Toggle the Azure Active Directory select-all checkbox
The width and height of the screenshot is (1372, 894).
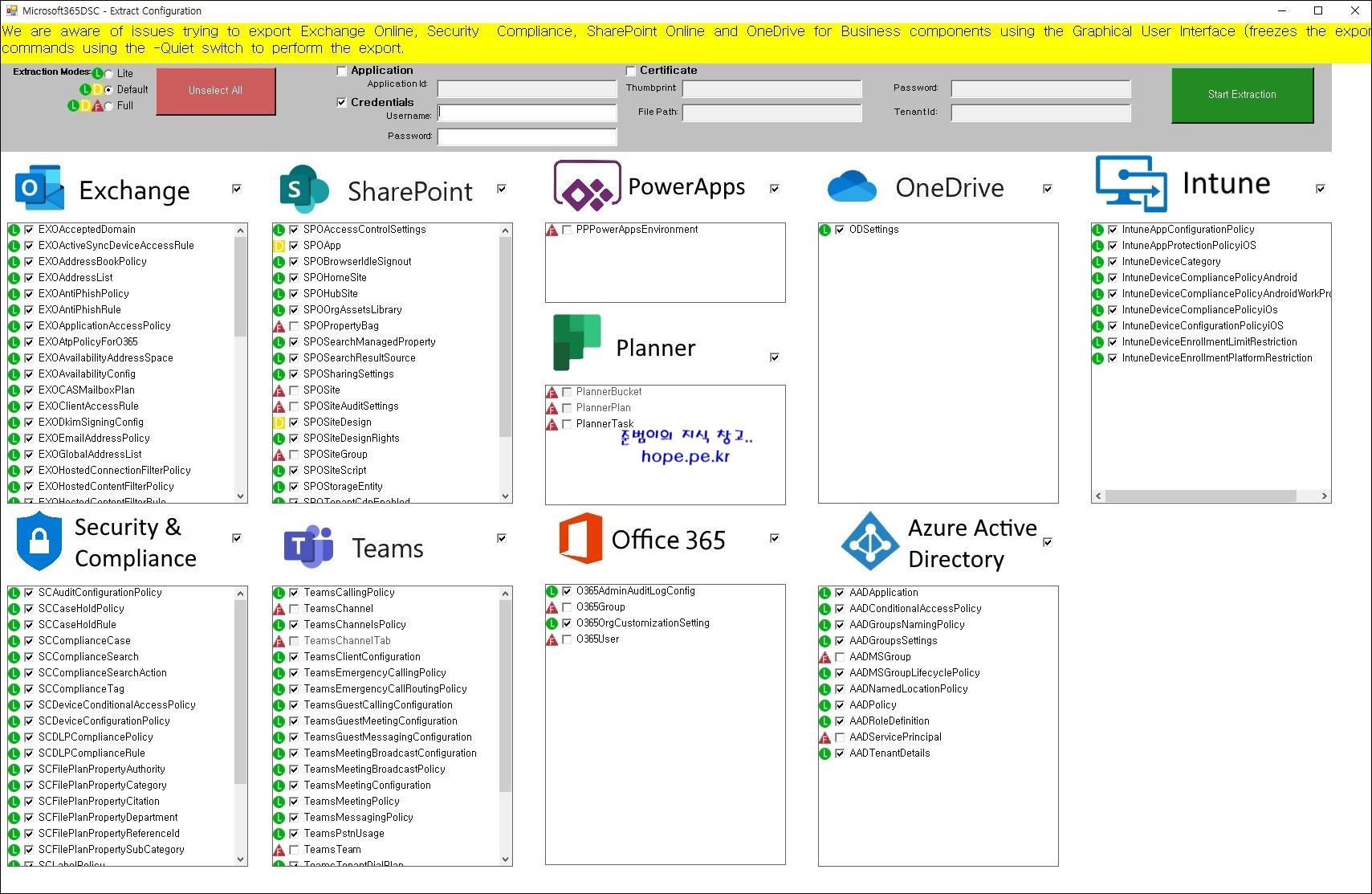tap(1048, 542)
